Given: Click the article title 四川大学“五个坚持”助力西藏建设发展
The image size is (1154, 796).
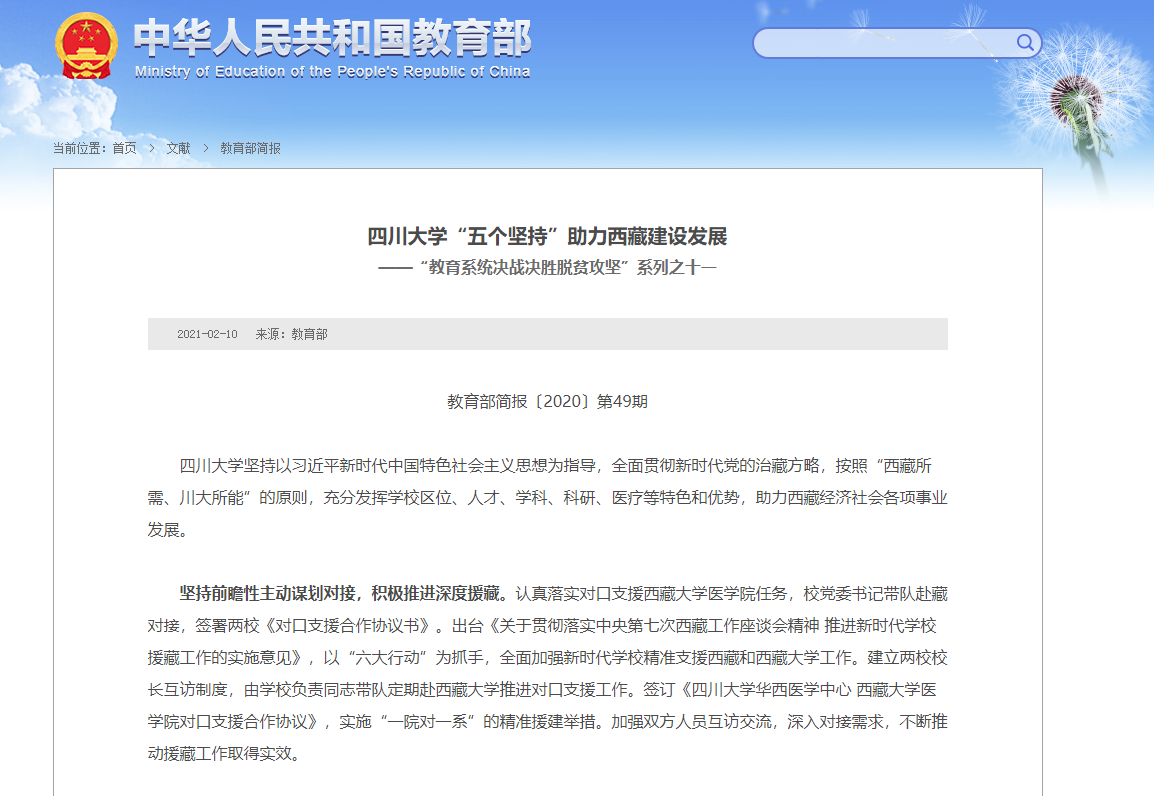Looking at the screenshot, I should 547,236.
